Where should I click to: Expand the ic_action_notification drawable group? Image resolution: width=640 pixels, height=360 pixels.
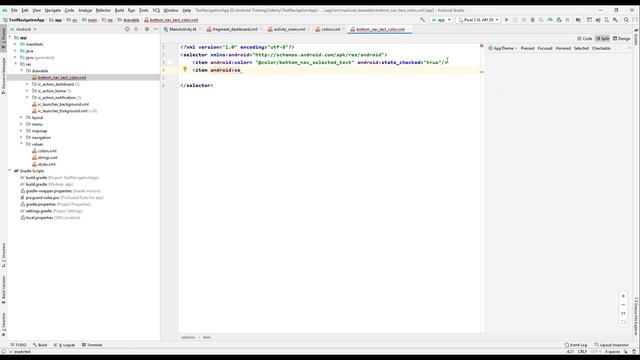(27, 98)
